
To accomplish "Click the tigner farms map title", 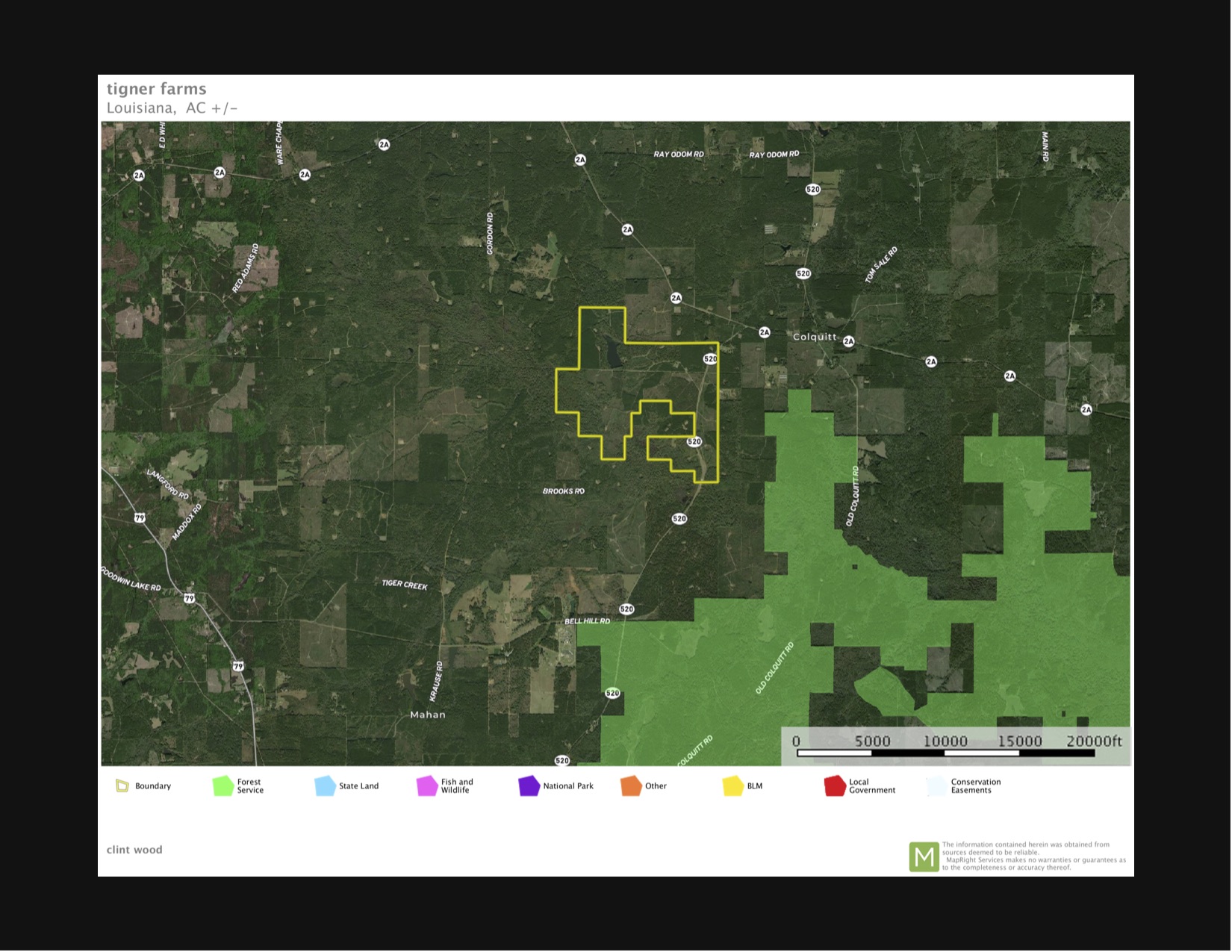I will (x=157, y=89).
